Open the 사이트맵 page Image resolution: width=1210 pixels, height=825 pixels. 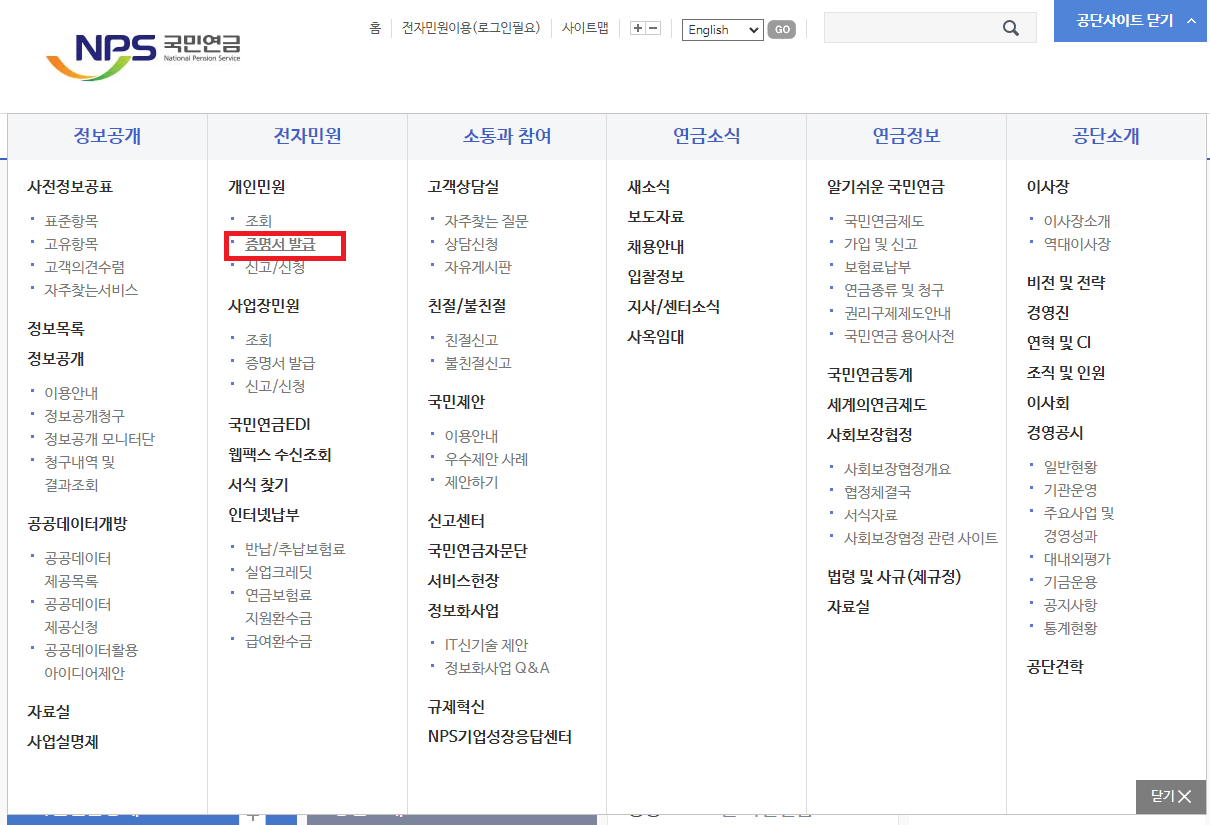(584, 29)
